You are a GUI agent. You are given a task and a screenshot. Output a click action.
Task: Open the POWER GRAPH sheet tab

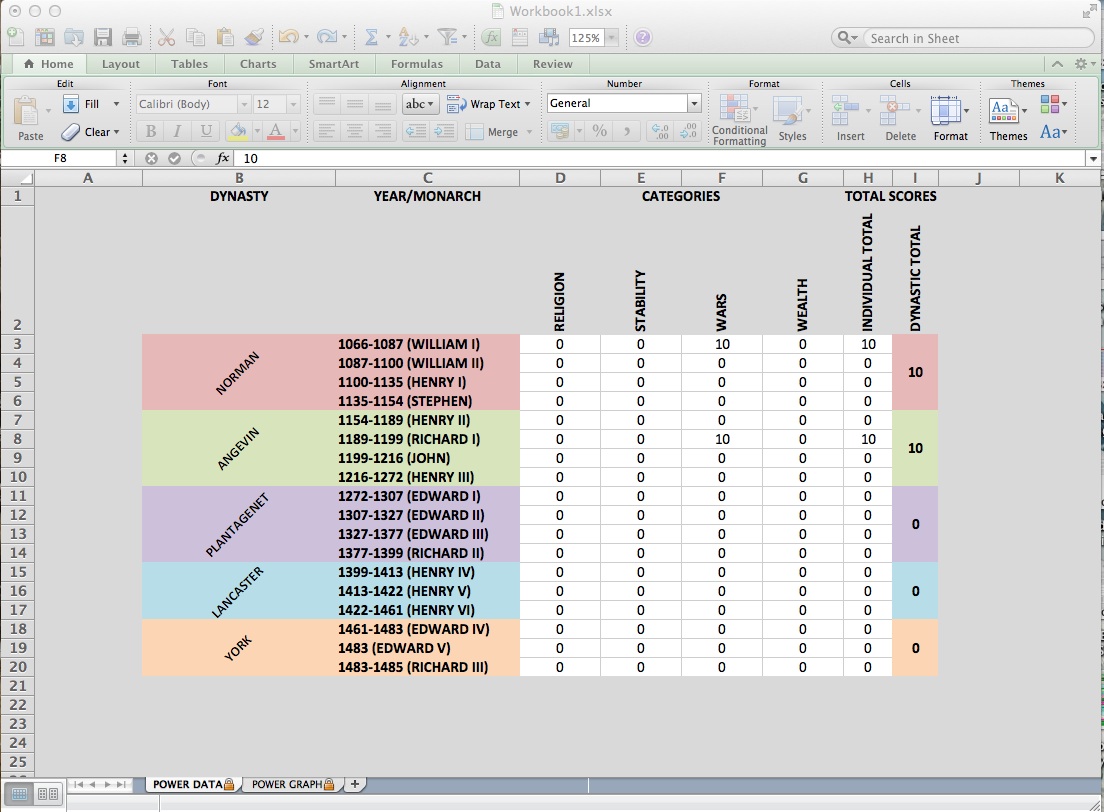pos(287,785)
